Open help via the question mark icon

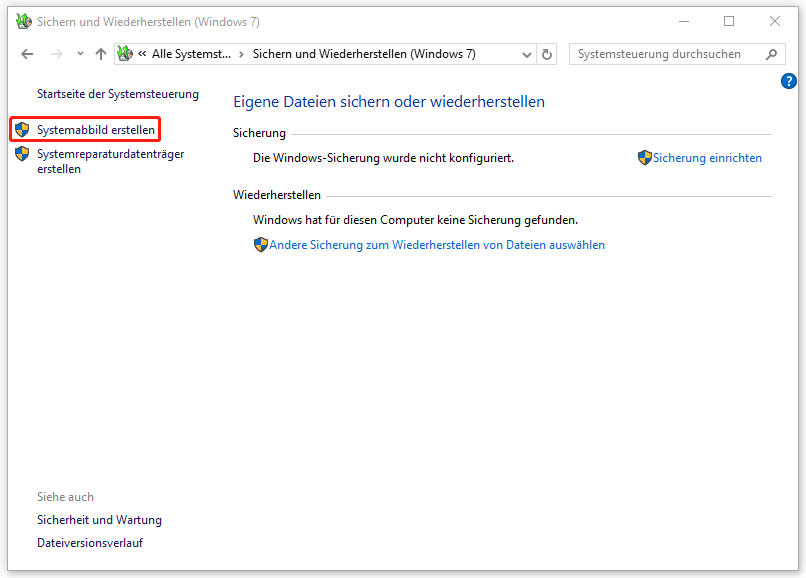[788, 81]
